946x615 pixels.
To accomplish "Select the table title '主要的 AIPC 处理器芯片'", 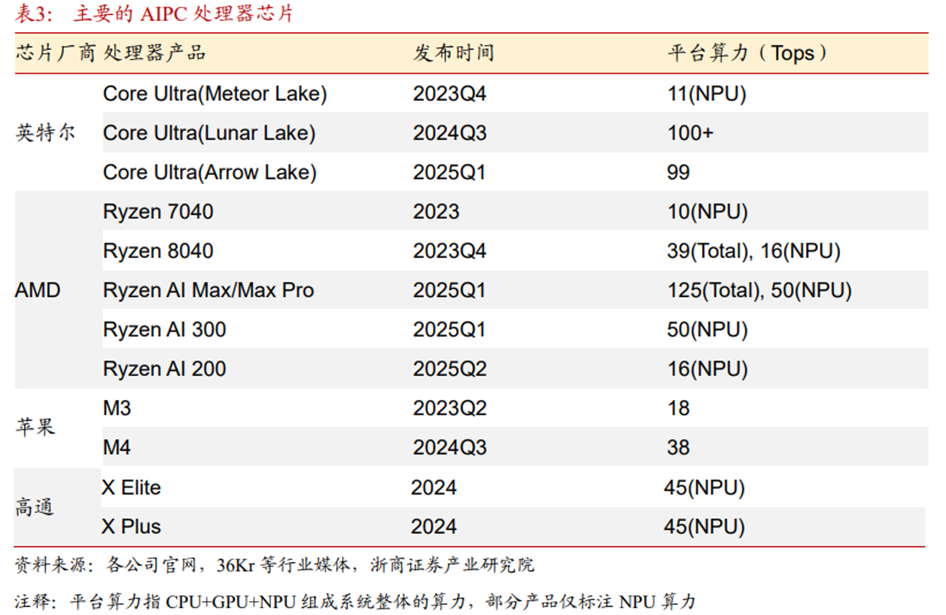I will pyautogui.click(x=183, y=13).
